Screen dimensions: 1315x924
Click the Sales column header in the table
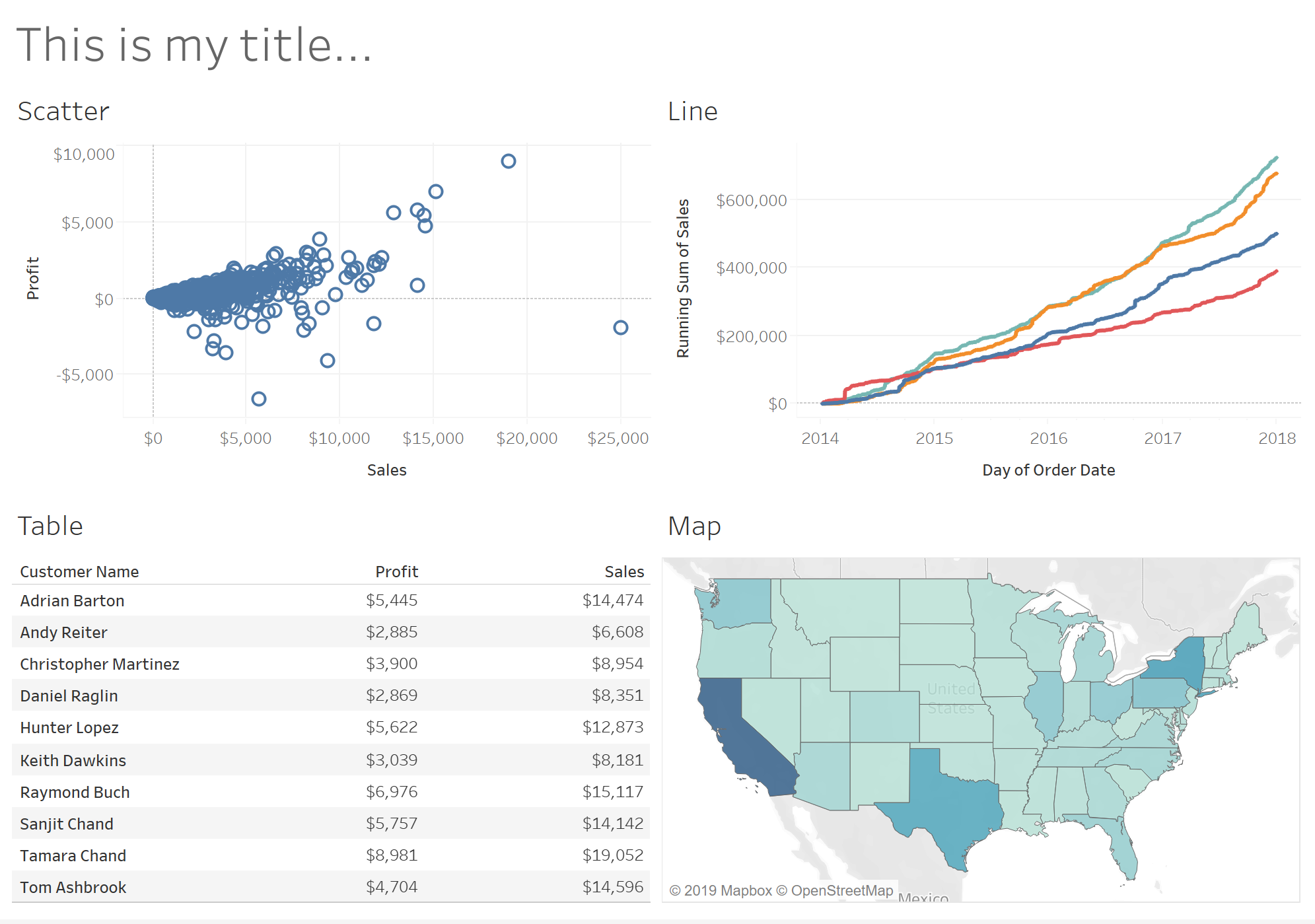pos(624,572)
